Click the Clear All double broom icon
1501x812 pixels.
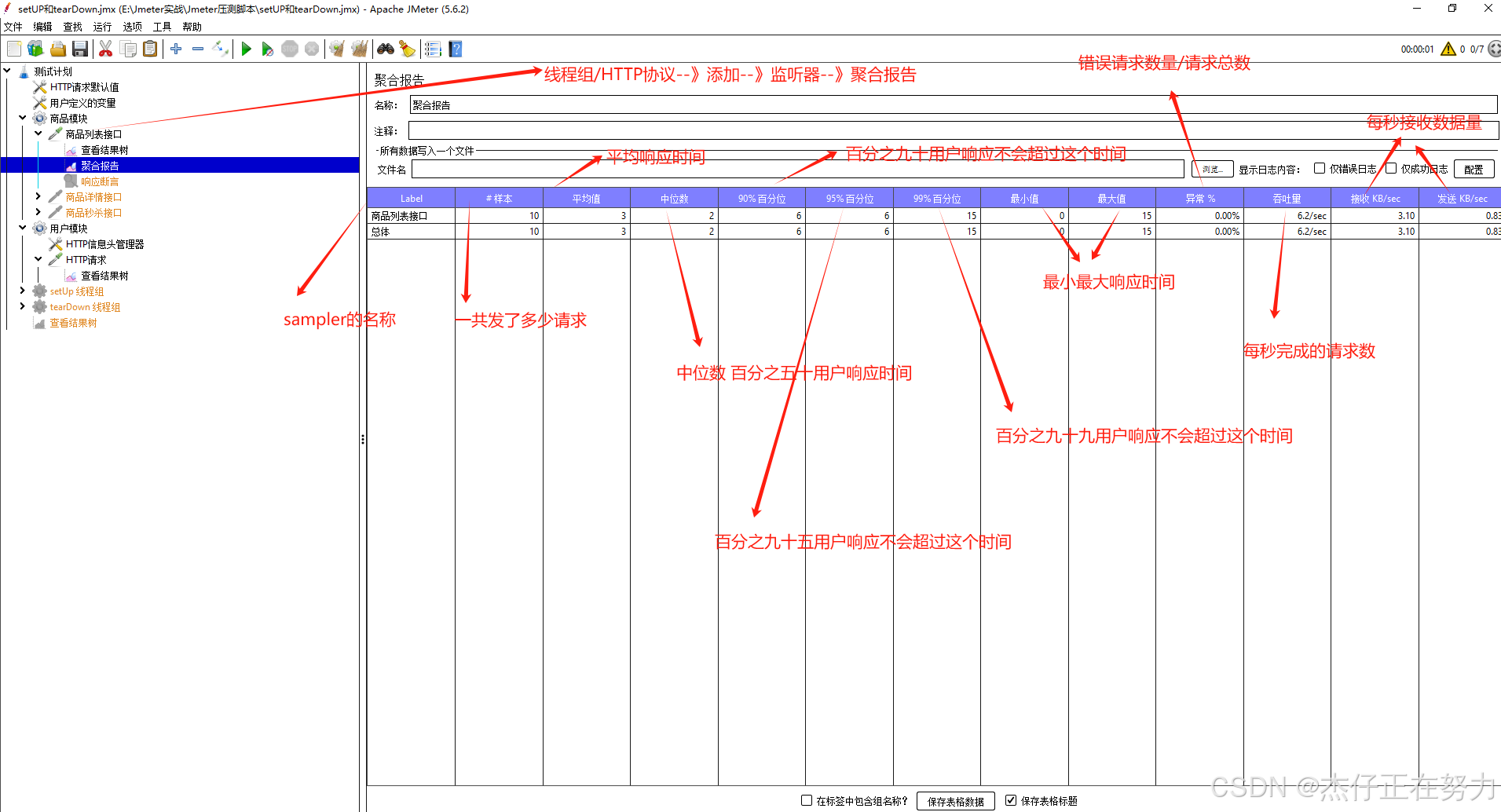tap(360, 49)
